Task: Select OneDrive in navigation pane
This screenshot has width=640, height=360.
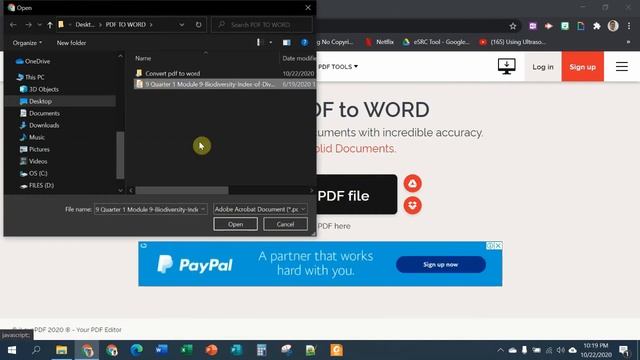Action: (33, 61)
